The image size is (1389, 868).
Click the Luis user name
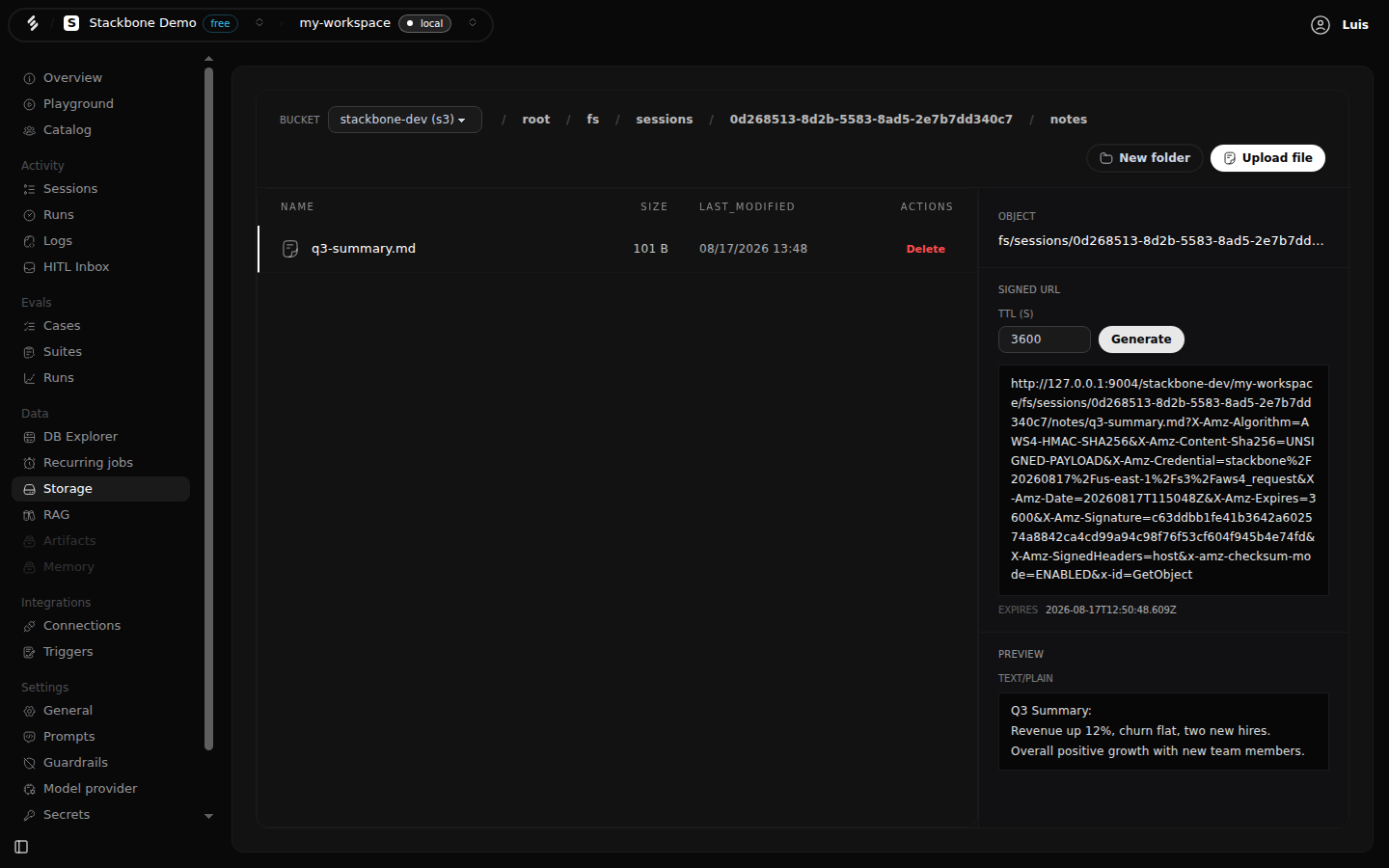coord(1355,25)
